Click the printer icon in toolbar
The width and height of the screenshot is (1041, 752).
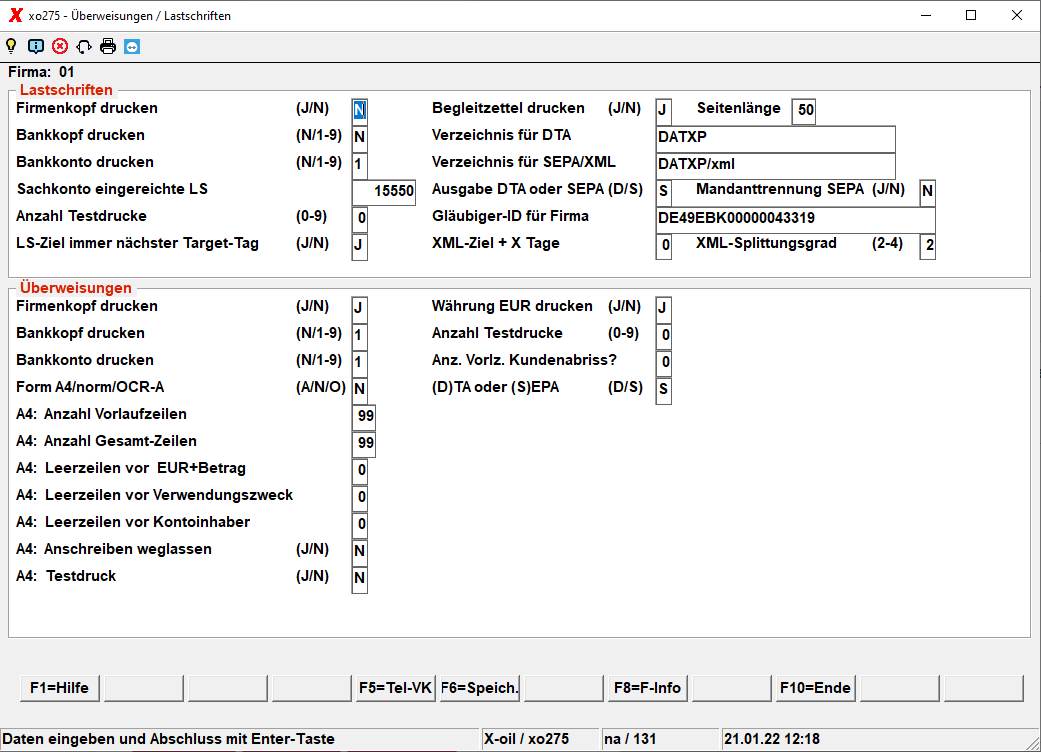click(108, 46)
